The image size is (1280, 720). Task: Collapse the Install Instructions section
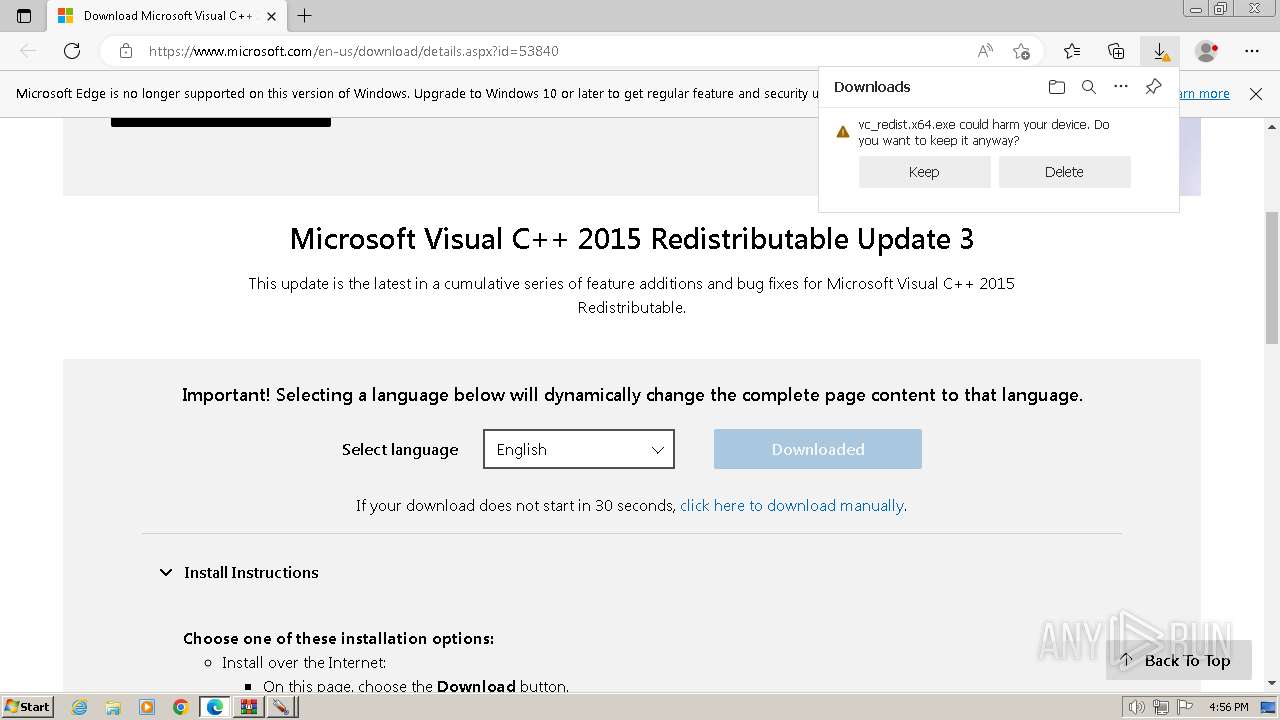tap(238, 573)
